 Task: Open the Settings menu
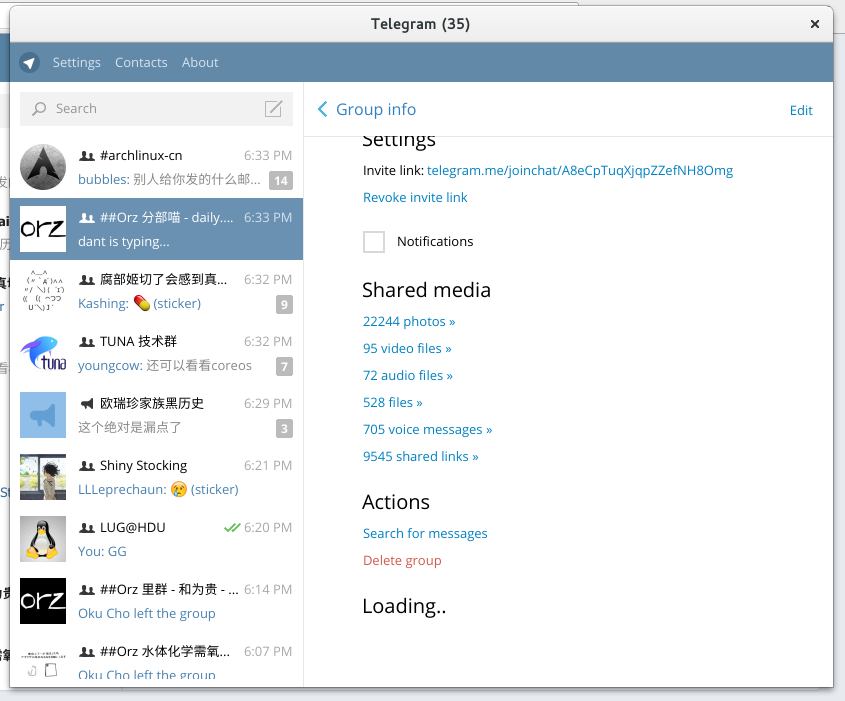tap(77, 63)
